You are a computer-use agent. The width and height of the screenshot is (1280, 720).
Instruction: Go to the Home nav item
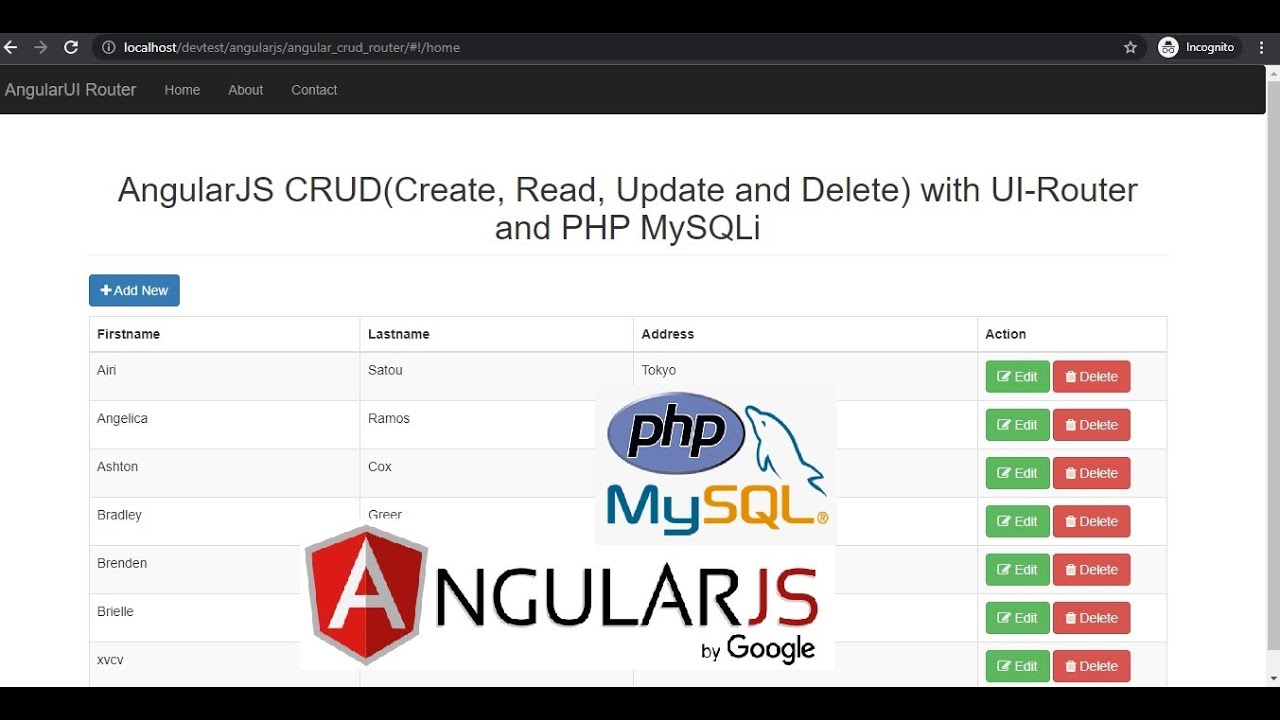tap(182, 90)
